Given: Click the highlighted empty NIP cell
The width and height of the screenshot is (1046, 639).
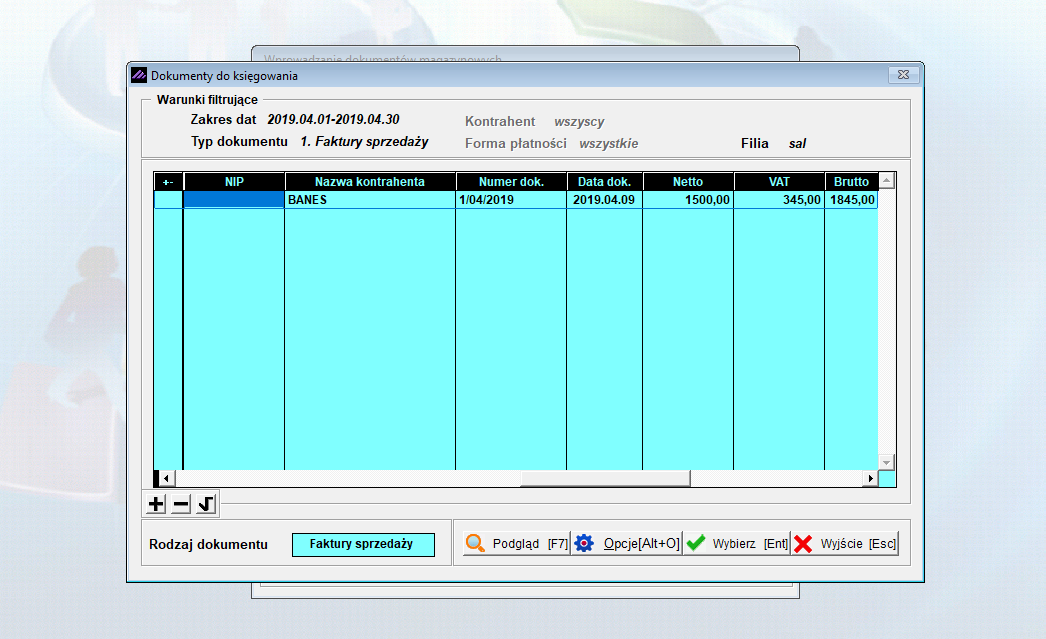Looking at the screenshot, I should [234, 199].
